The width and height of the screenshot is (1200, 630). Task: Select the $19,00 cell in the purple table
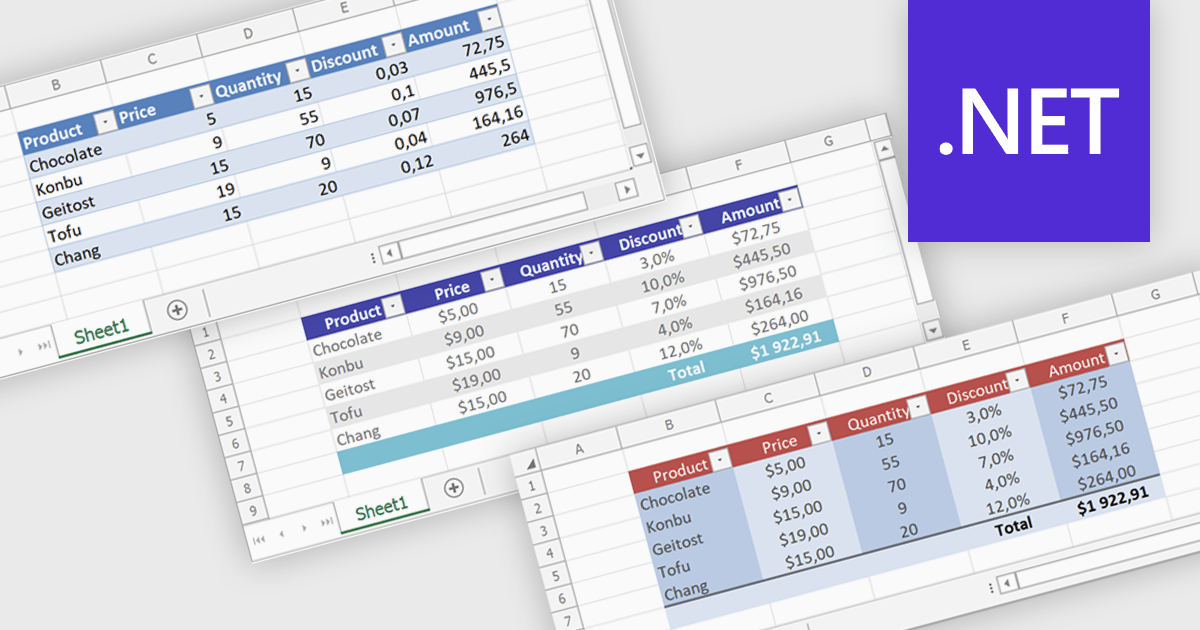(x=477, y=380)
